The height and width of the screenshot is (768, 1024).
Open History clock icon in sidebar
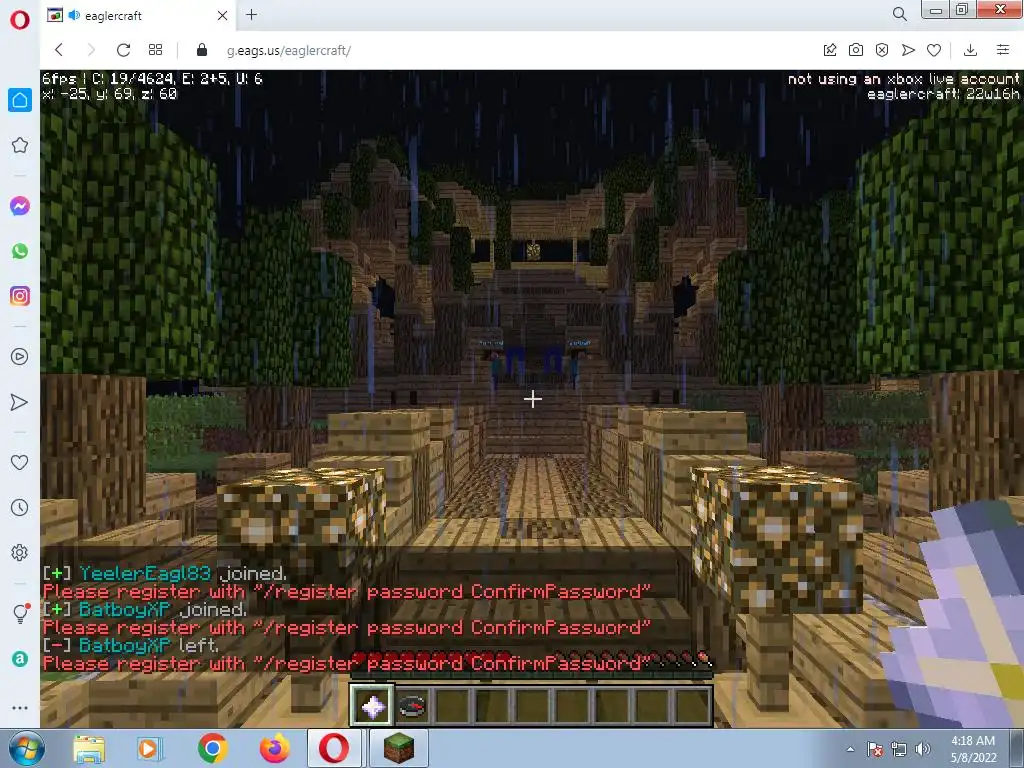(20, 507)
